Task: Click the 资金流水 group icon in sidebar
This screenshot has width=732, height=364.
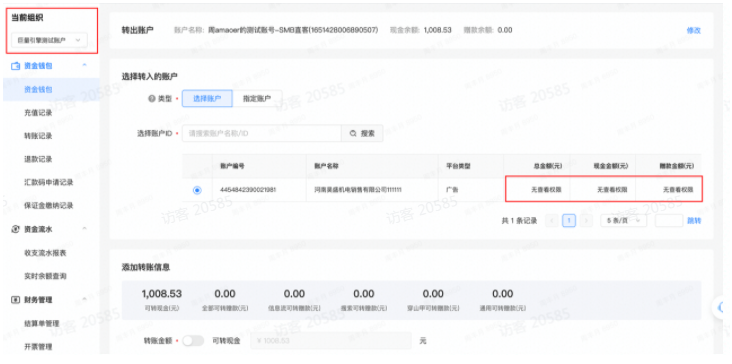Action: (x=15, y=229)
